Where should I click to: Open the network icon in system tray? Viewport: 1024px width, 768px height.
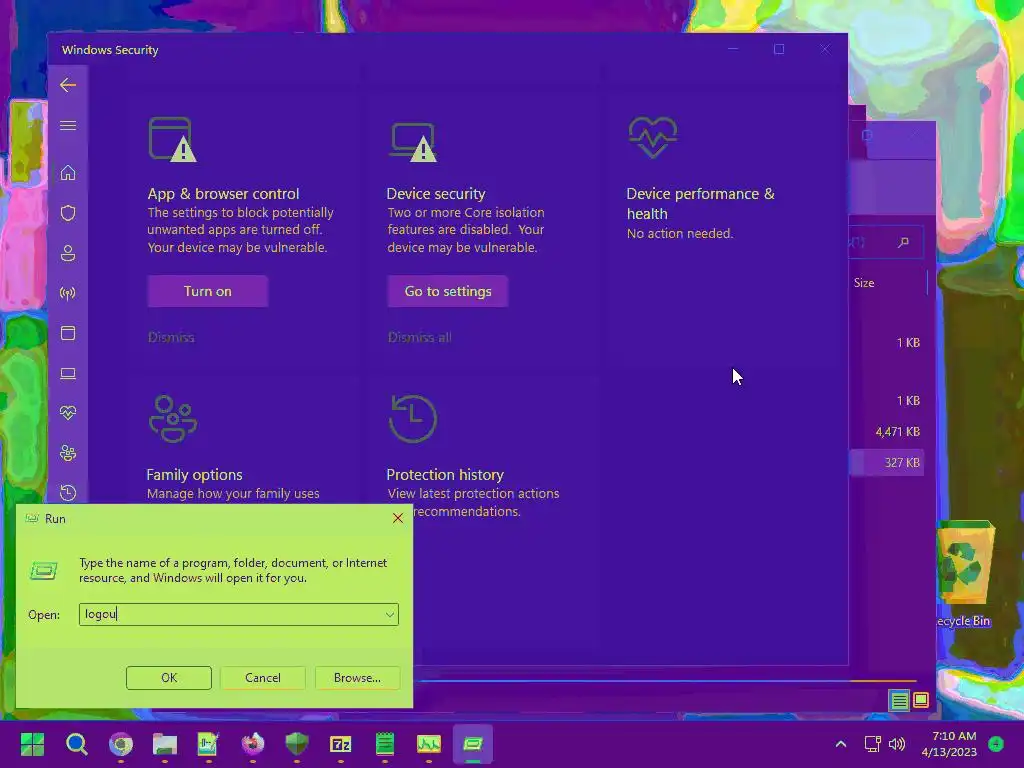pyautogui.click(x=872, y=744)
